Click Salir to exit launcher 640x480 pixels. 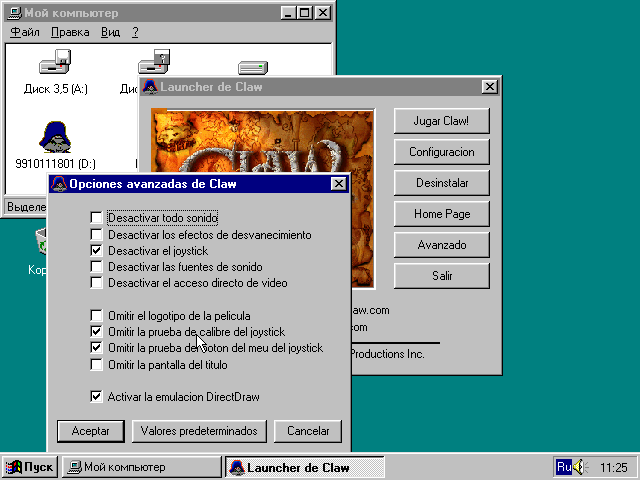[x=442, y=276]
